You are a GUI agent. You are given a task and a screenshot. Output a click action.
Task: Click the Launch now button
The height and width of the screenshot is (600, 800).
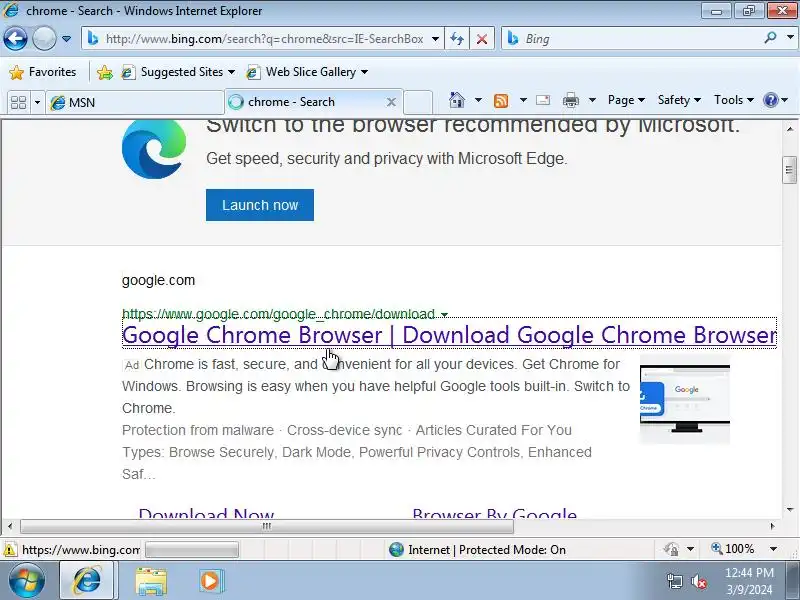click(x=260, y=205)
